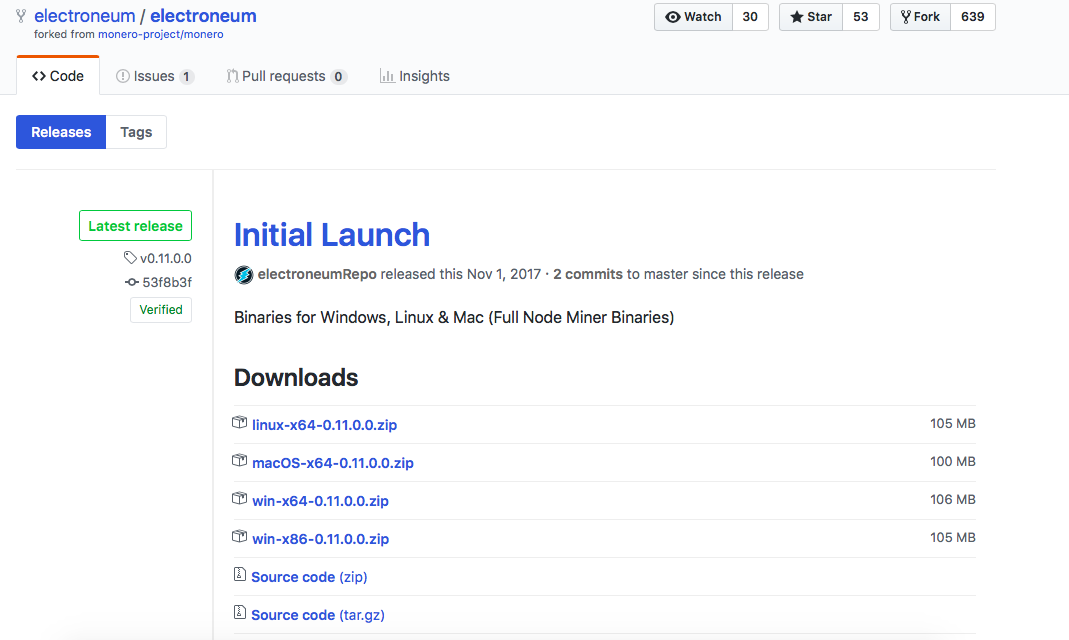Open the v0.11.0.0 tag link

[x=166, y=258]
